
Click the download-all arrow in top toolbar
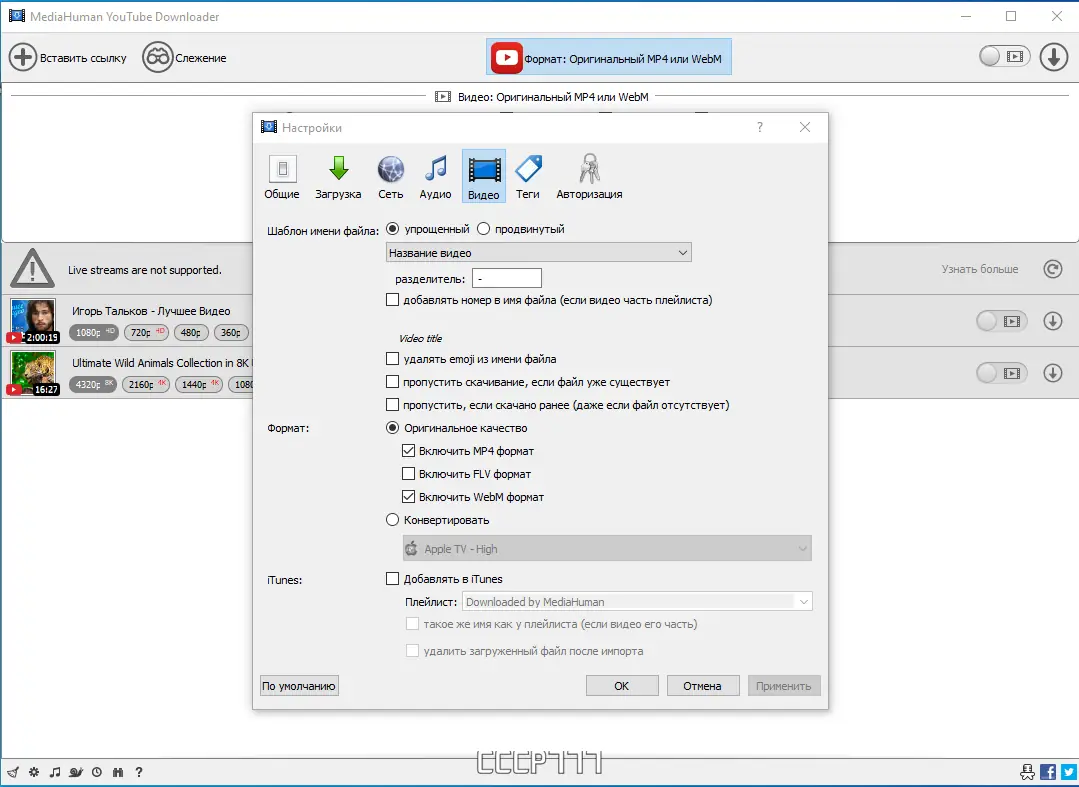(x=1054, y=57)
